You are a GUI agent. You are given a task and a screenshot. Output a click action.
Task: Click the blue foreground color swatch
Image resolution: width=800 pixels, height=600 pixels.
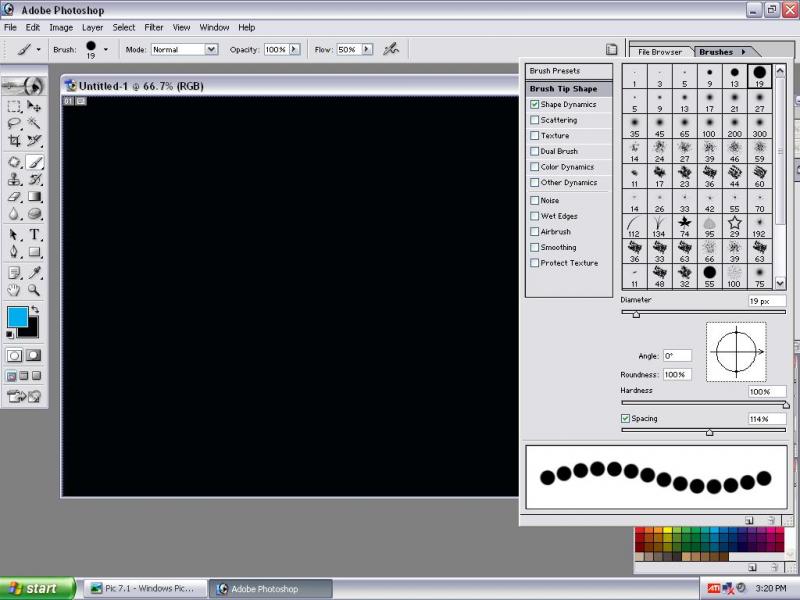coord(17,318)
